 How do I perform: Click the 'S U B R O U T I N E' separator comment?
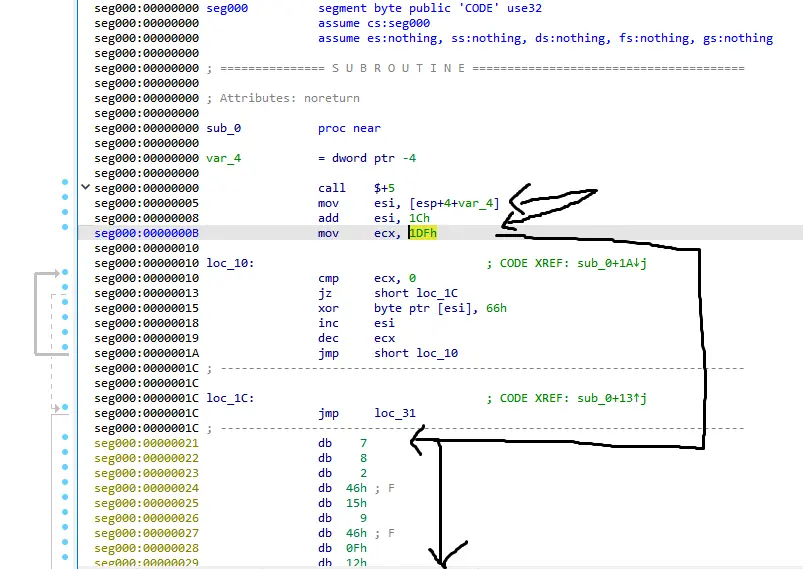pos(398,68)
